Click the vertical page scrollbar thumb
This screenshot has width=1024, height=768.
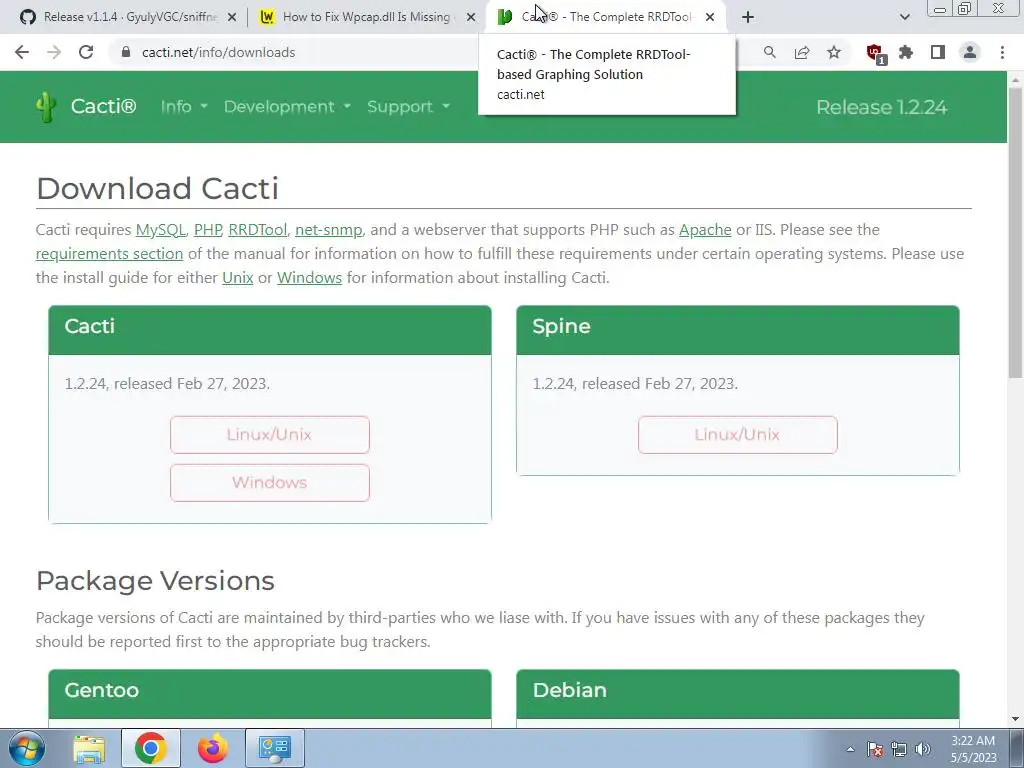1015,232
